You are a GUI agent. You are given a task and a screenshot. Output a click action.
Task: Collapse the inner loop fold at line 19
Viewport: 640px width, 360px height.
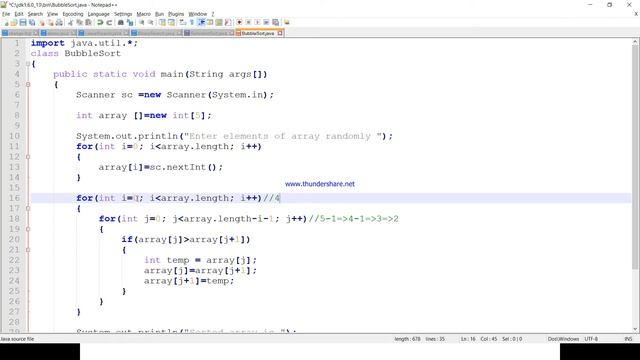(28, 229)
